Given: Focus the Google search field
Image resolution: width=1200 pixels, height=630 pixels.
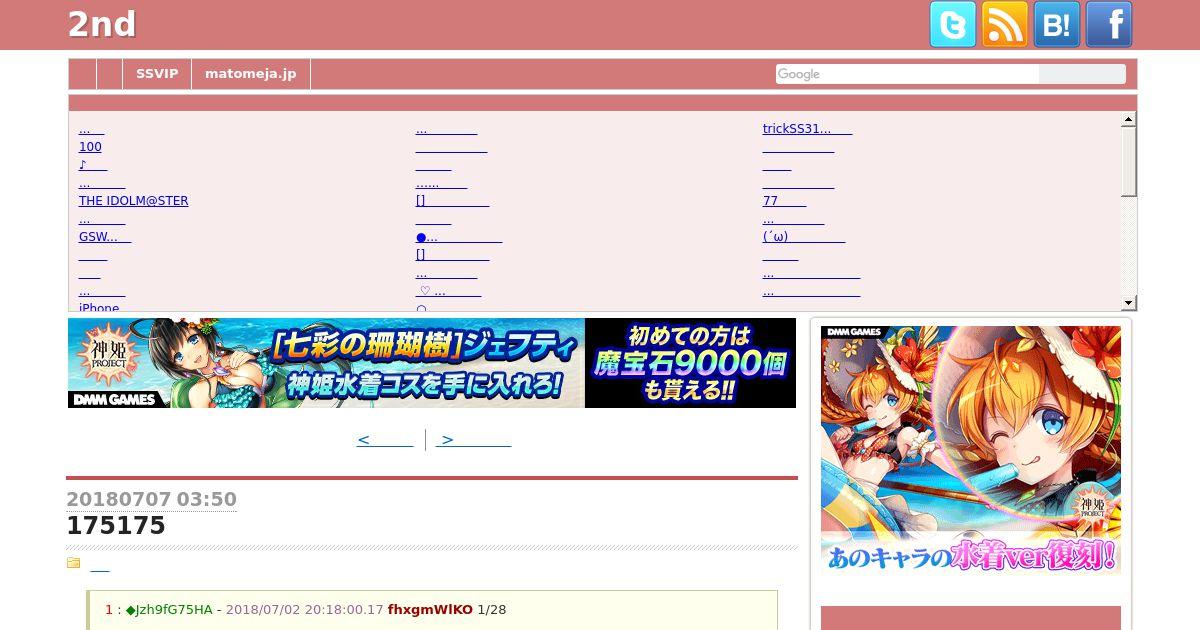Looking at the screenshot, I should coord(907,74).
